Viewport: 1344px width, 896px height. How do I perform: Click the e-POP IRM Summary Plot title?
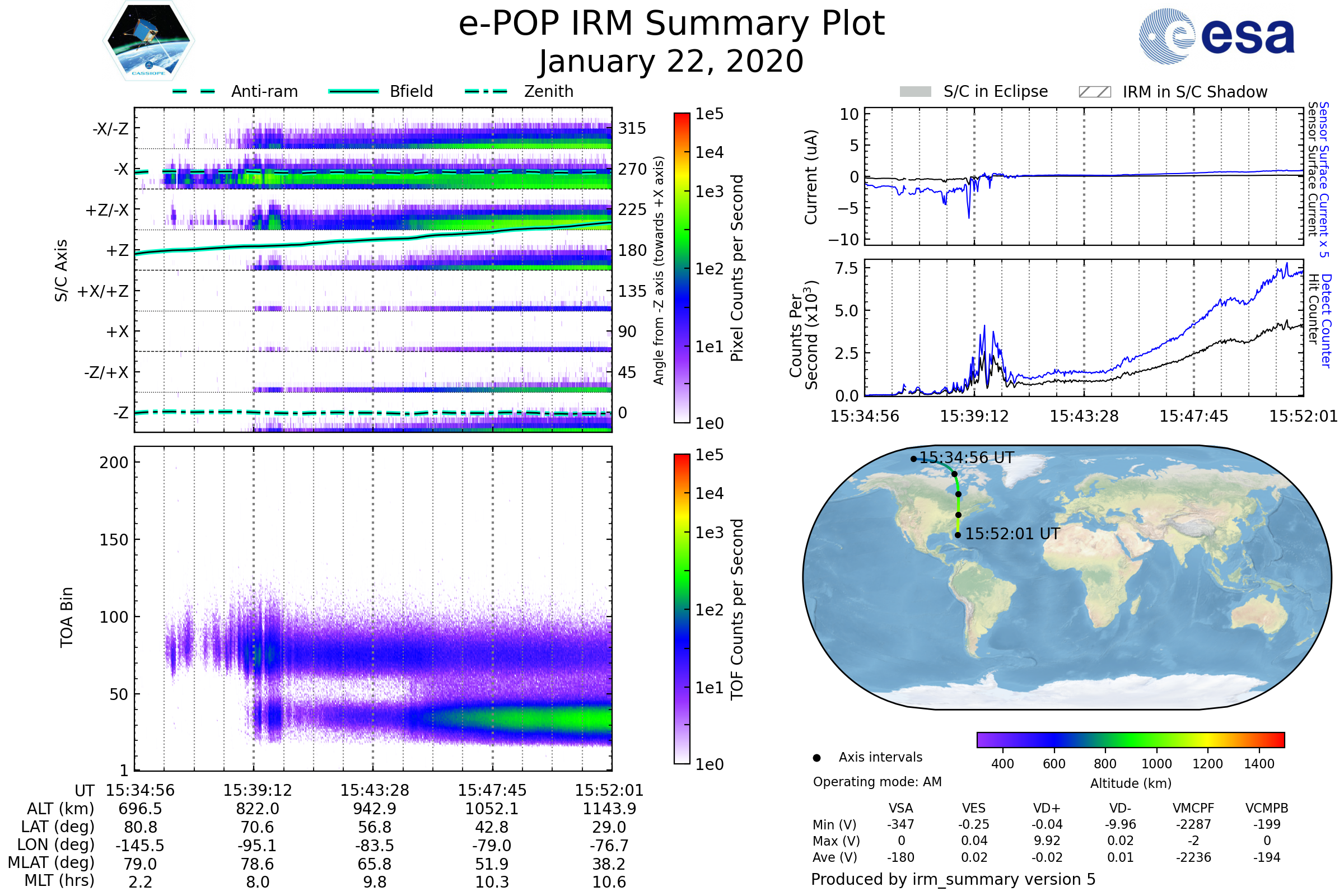click(x=671, y=24)
